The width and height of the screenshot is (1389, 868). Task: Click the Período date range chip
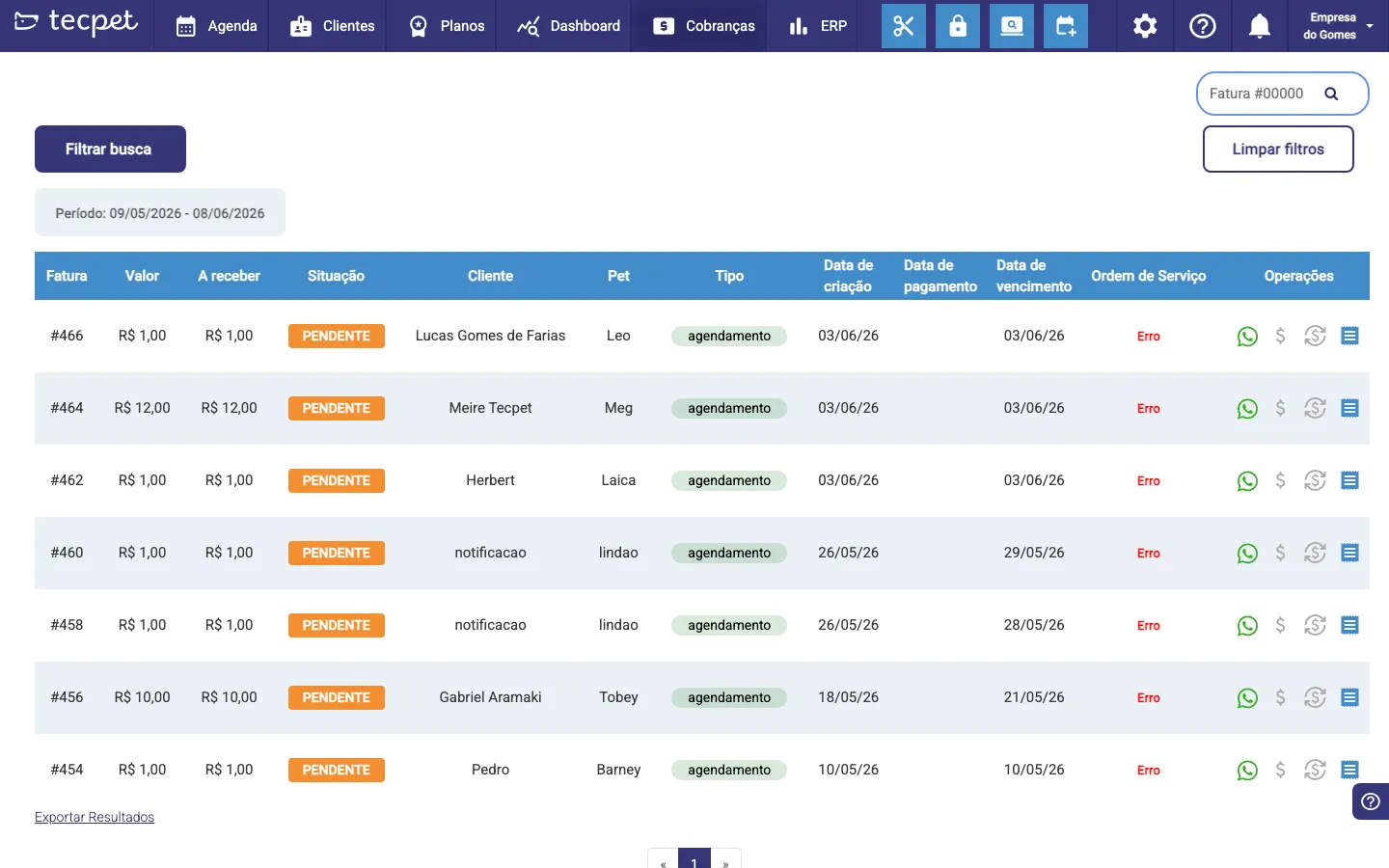pyautogui.click(x=160, y=213)
